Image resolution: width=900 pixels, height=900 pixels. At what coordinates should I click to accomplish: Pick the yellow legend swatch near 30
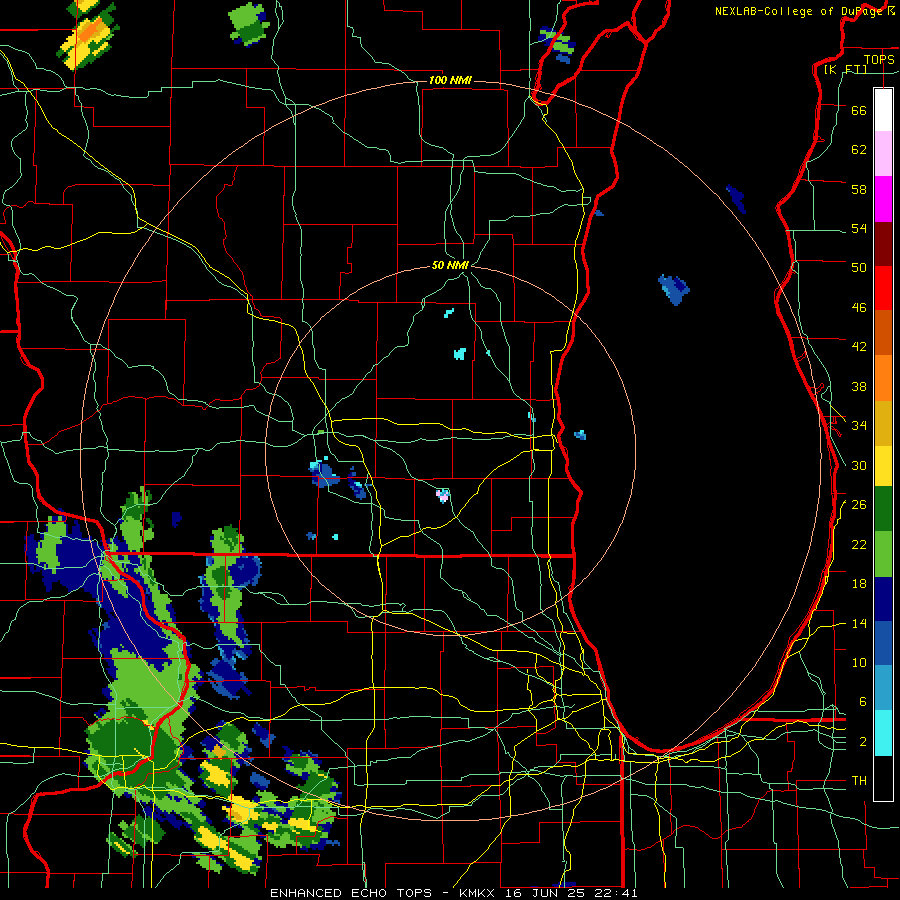(883, 466)
